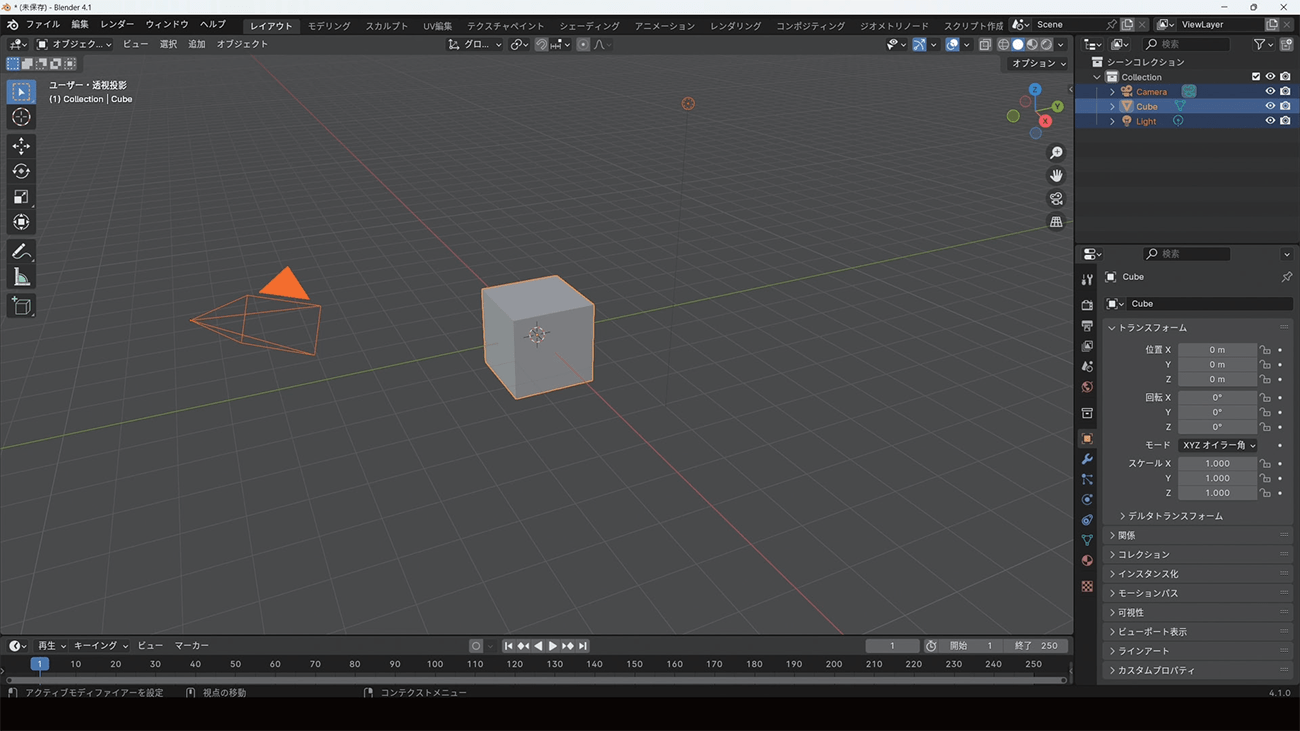Click the viewport zoom magnifier icon
This screenshot has width=1300, height=731.
pyautogui.click(x=1056, y=153)
